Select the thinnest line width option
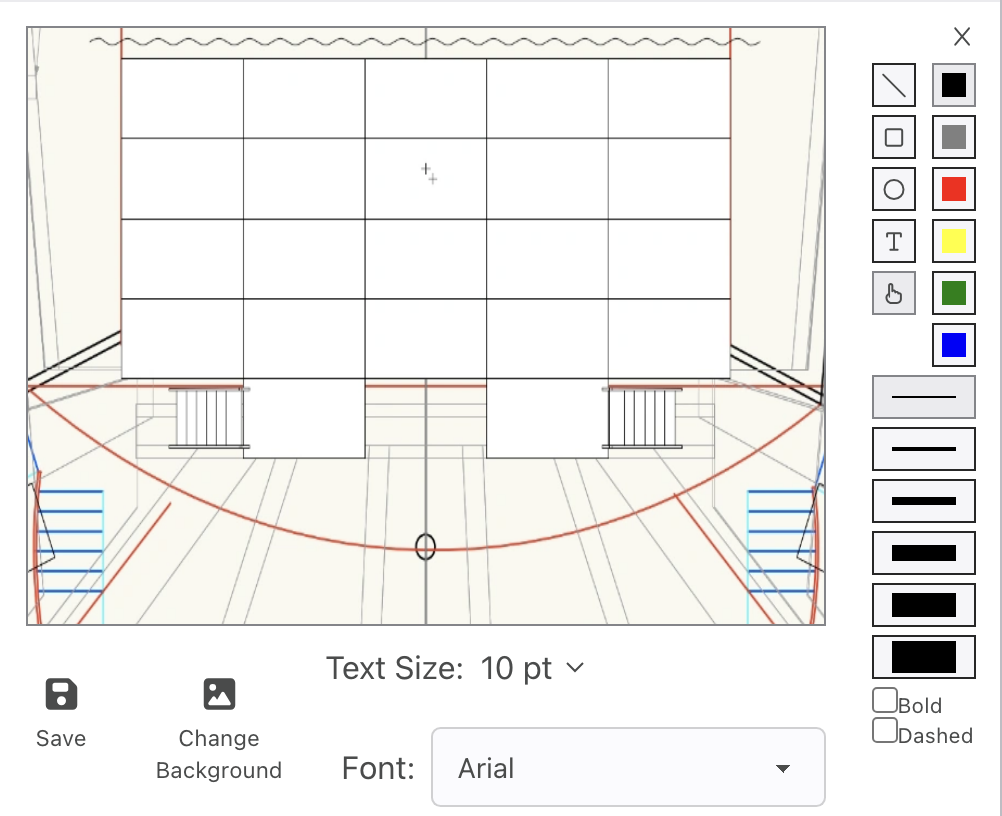This screenshot has width=1002, height=816. click(924, 397)
